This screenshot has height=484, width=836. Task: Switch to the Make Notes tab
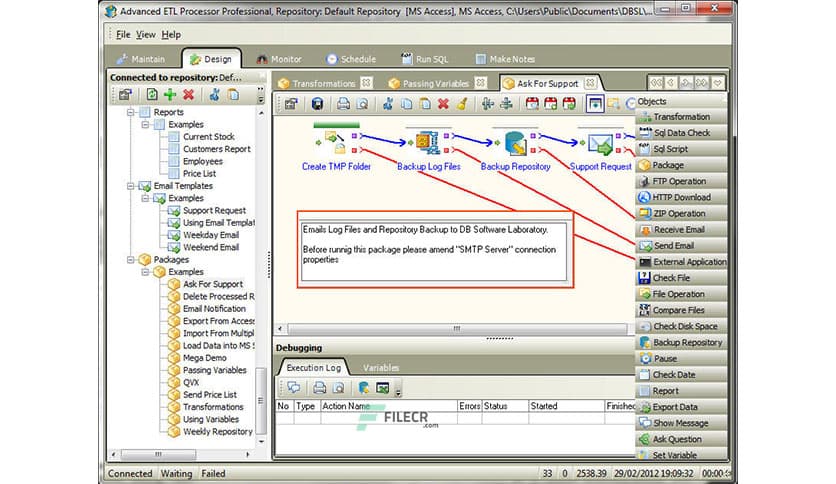[x=505, y=59]
